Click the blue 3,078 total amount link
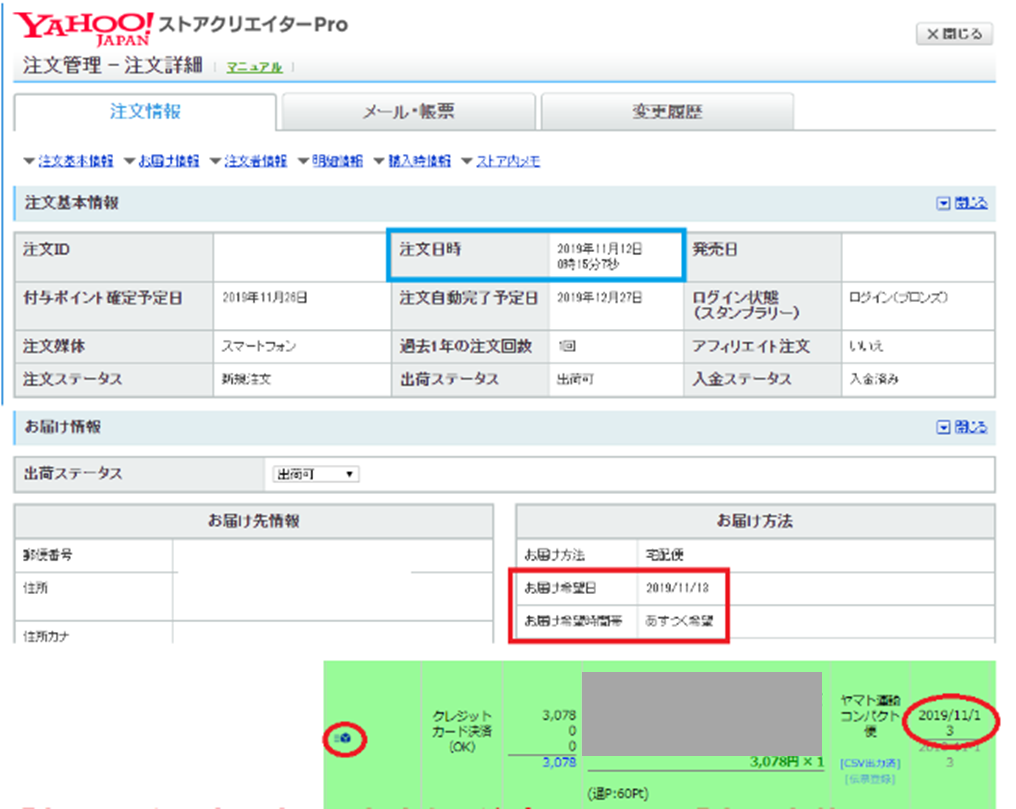The image size is (1016, 809). [559, 762]
